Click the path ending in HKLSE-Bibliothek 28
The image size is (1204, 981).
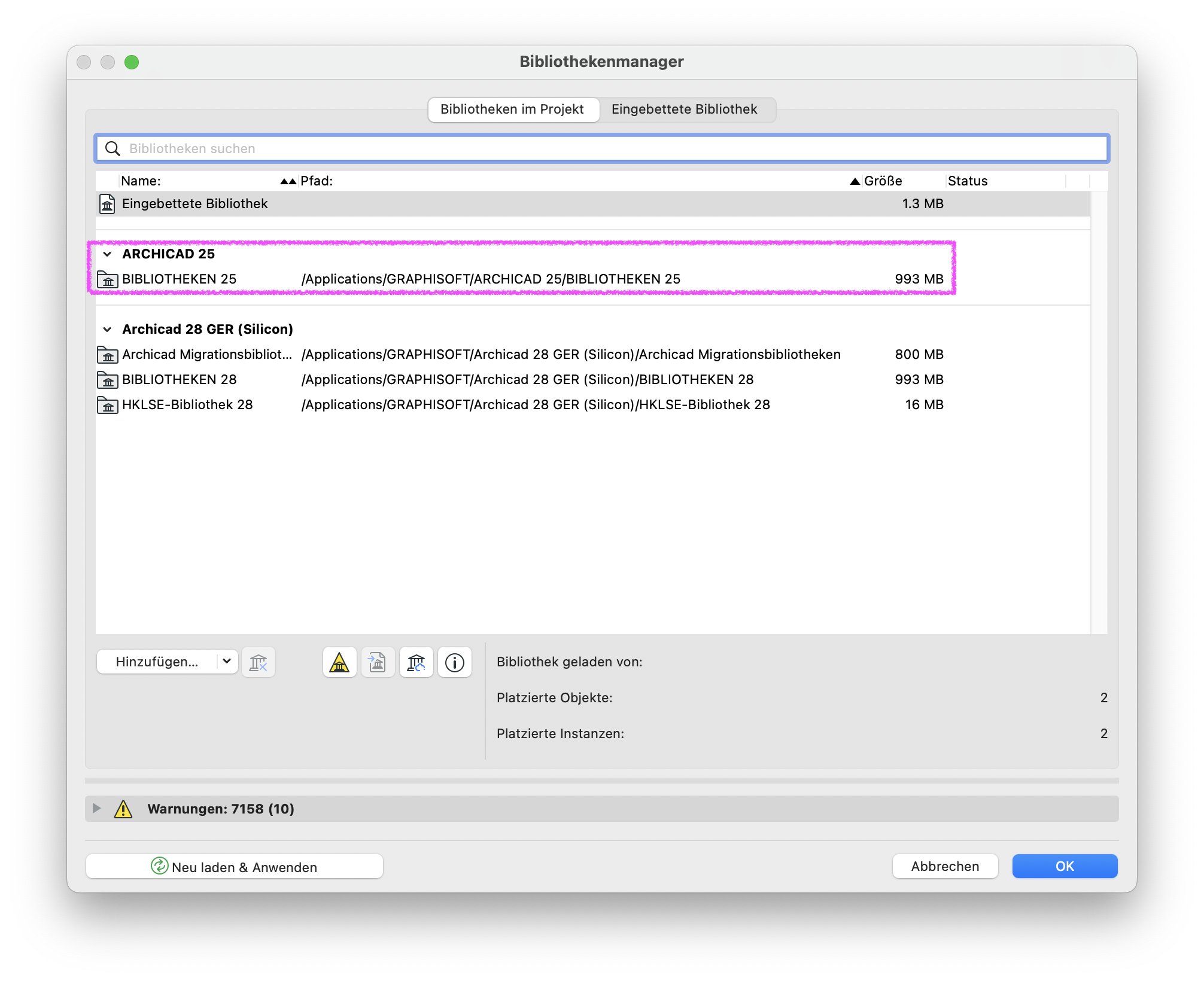coord(536,405)
